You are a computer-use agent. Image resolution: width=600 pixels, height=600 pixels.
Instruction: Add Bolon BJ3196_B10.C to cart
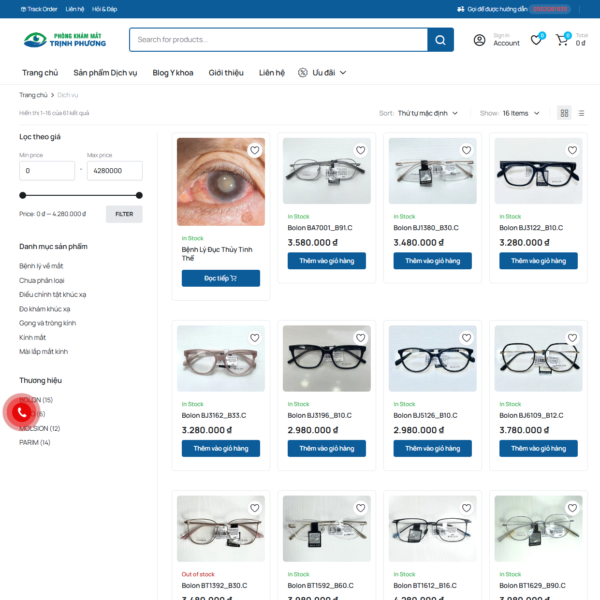(327, 448)
